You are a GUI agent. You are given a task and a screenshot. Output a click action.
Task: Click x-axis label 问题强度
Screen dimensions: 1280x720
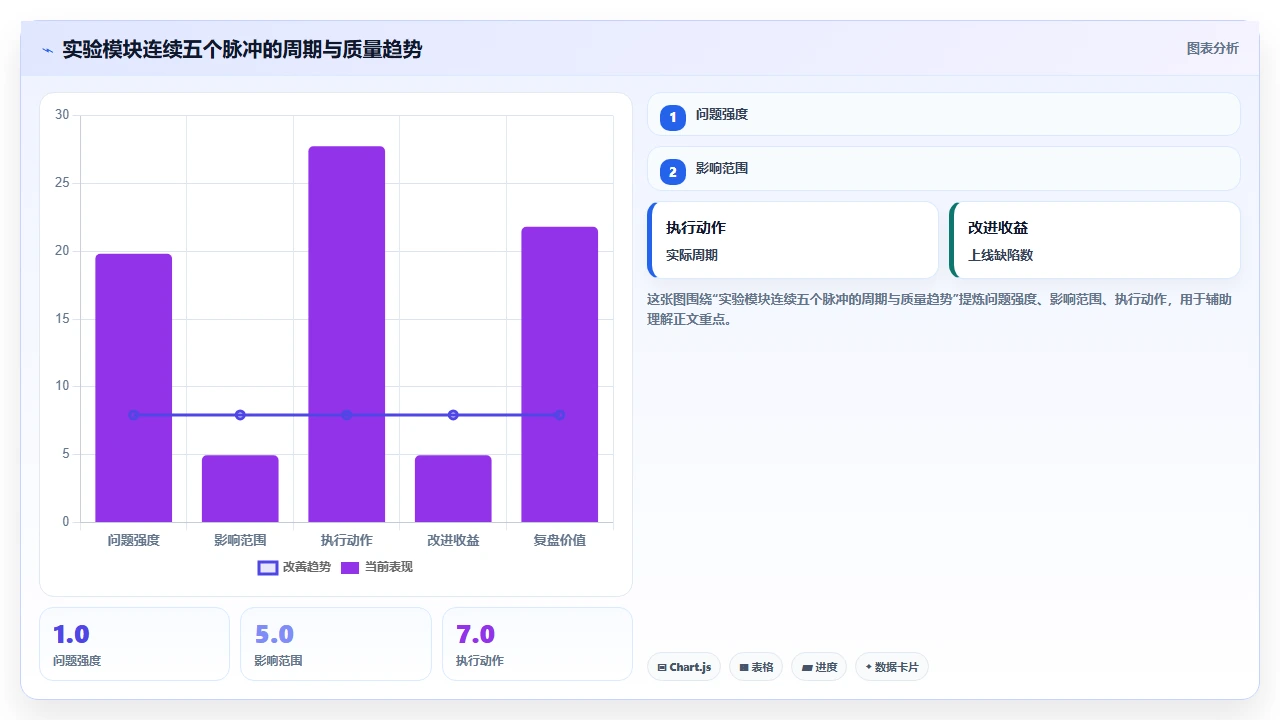click(134, 540)
